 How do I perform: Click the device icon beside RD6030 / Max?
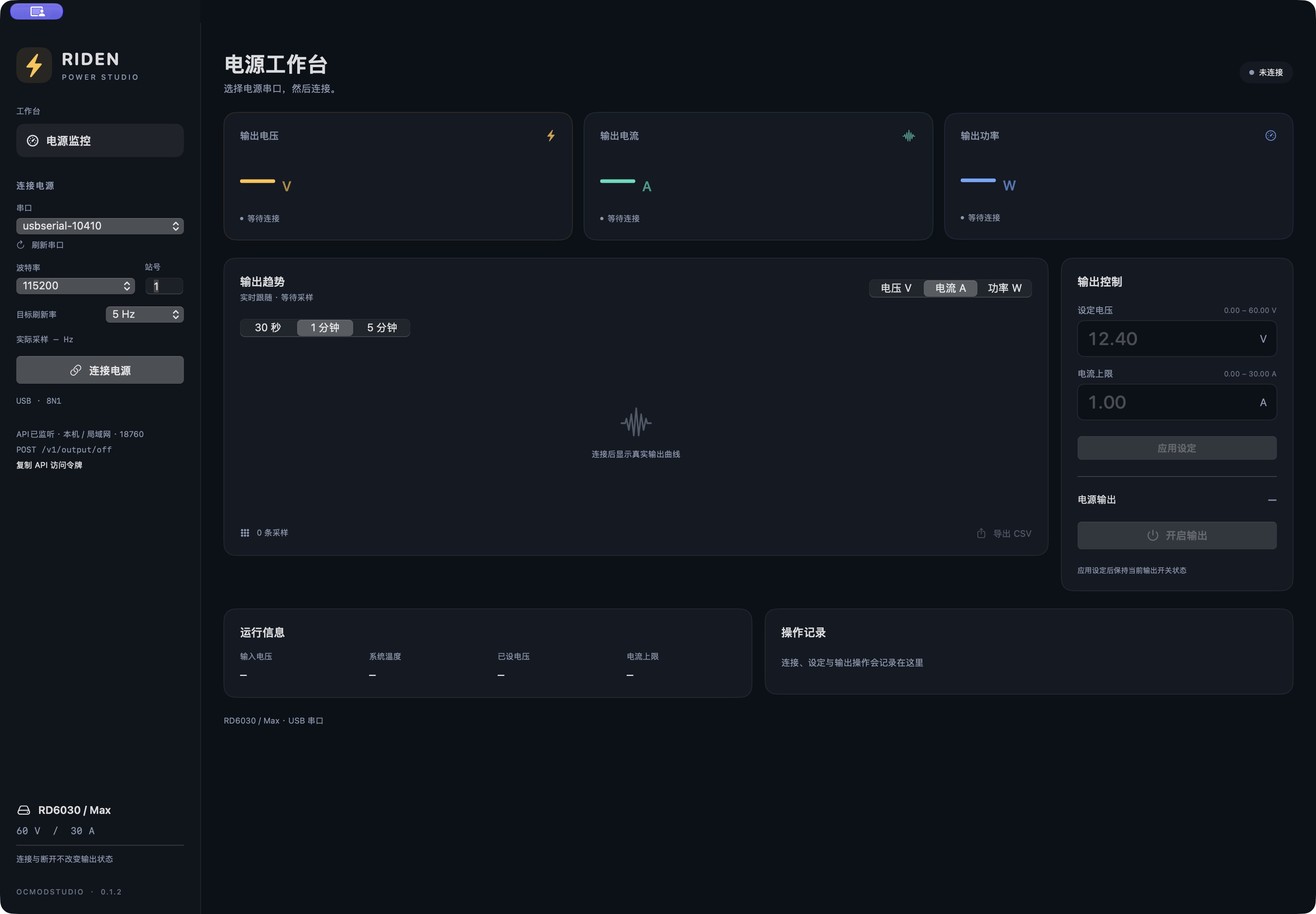pyautogui.click(x=24, y=810)
